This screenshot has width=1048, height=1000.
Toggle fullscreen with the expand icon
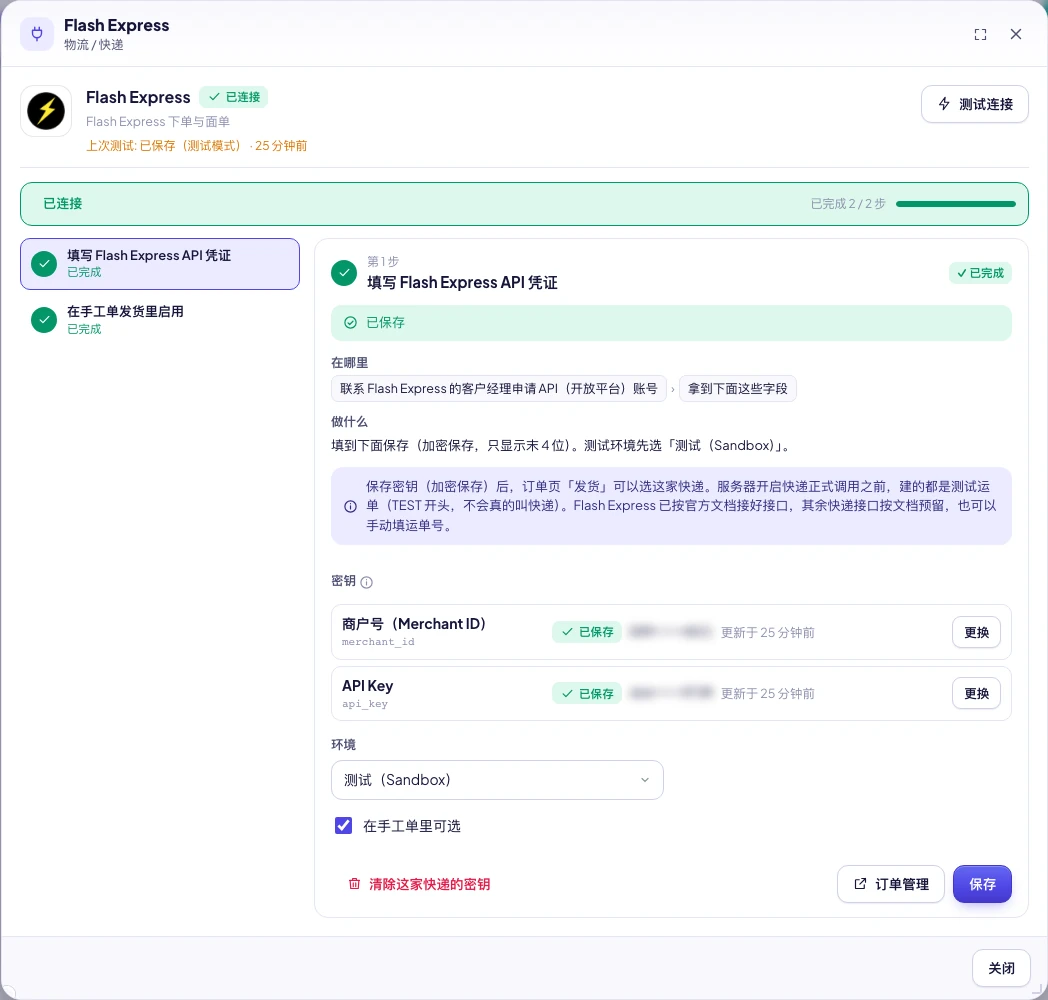[980, 35]
